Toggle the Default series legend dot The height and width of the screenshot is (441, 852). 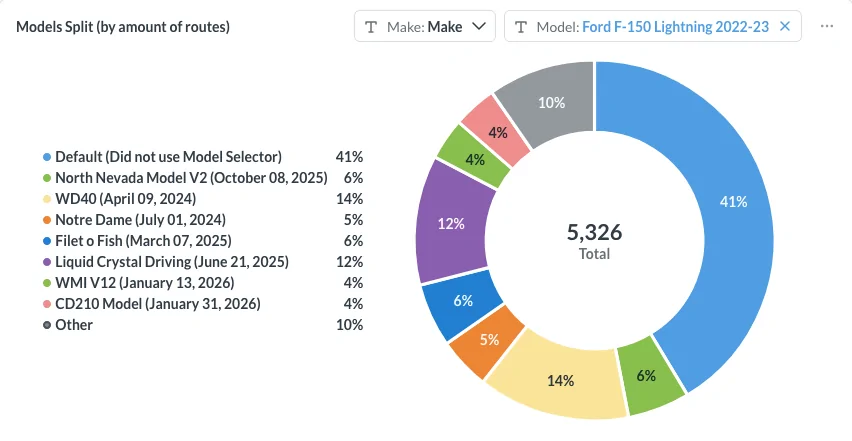(x=47, y=157)
